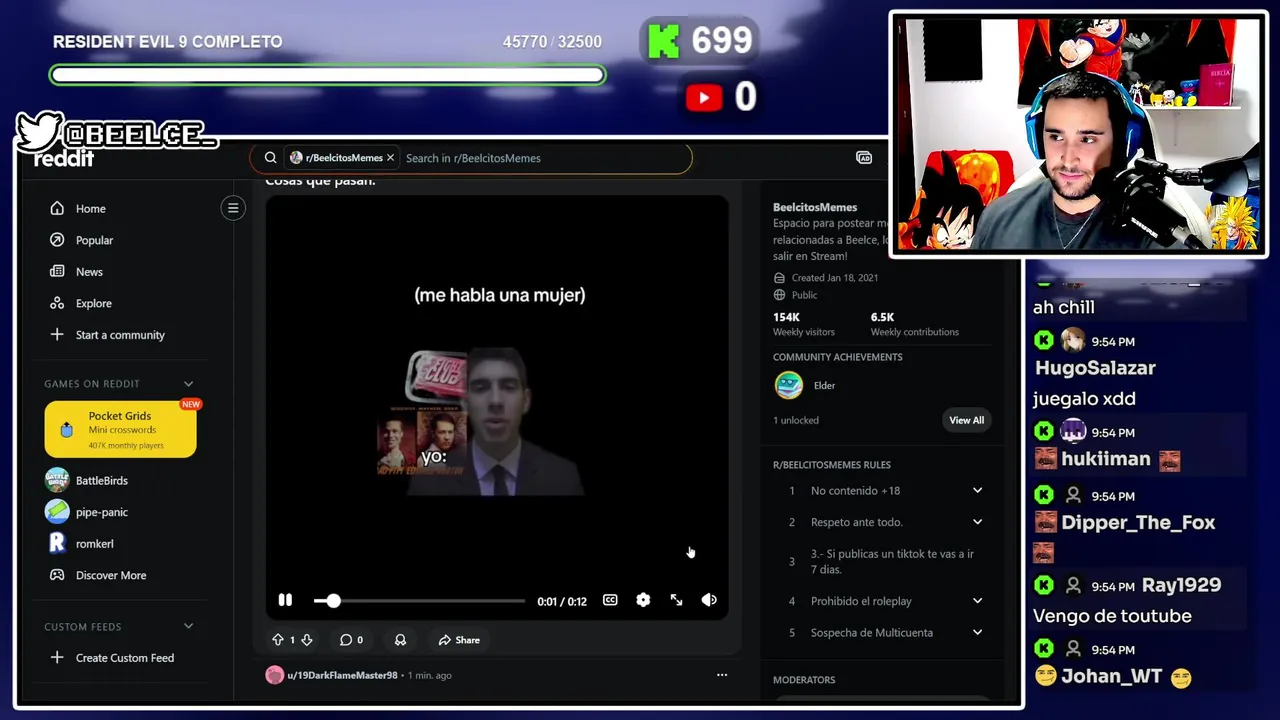The image size is (1280, 720).
Task: Click the Elder achievement badge
Action: pos(789,385)
